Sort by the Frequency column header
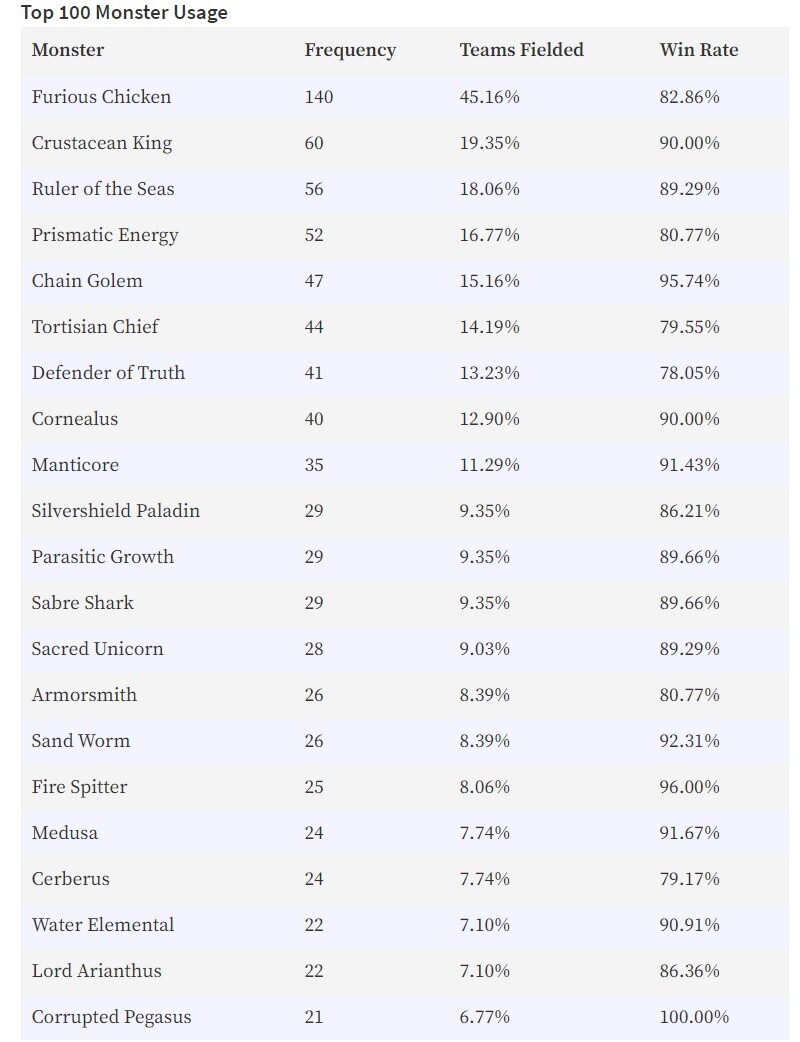This screenshot has height=1042, width=800. [350, 51]
